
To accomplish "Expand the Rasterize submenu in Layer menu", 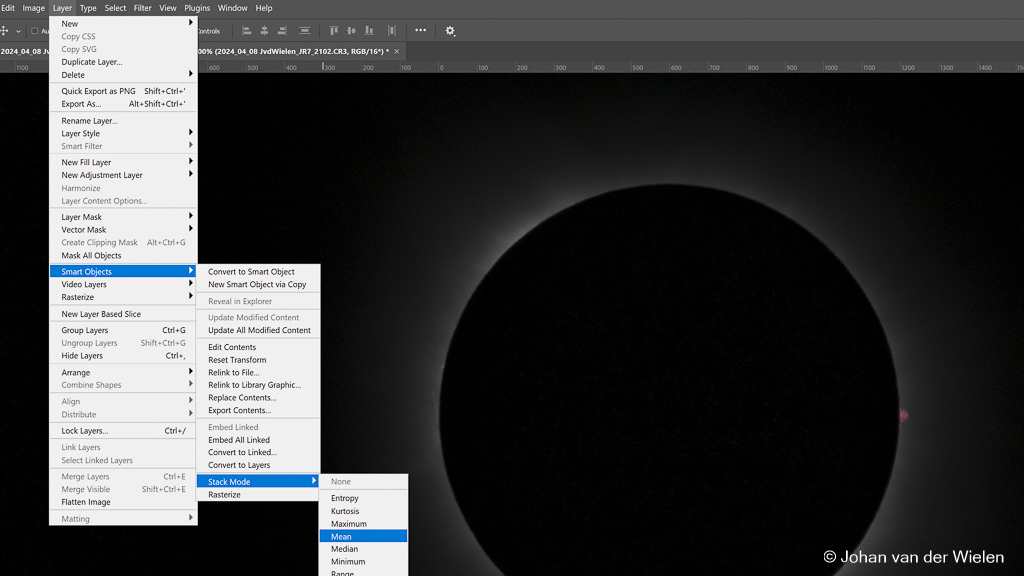I will coord(123,297).
